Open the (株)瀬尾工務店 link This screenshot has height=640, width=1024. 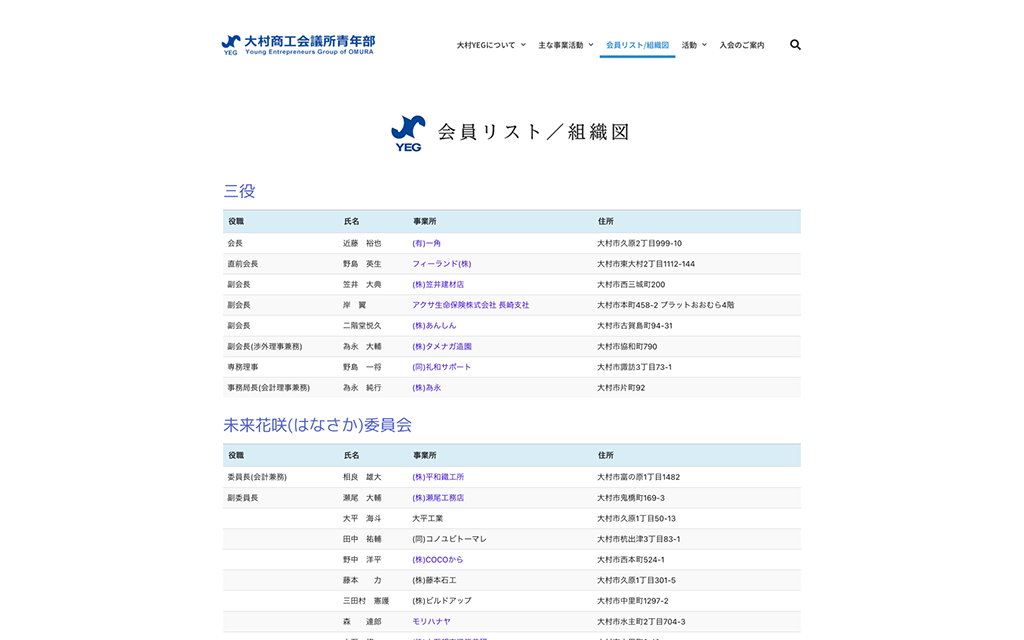pyautogui.click(x=438, y=498)
